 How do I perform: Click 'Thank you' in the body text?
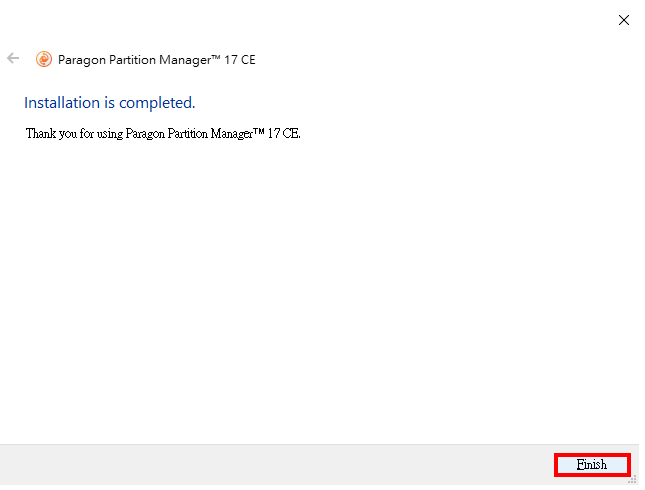(x=51, y=134)
